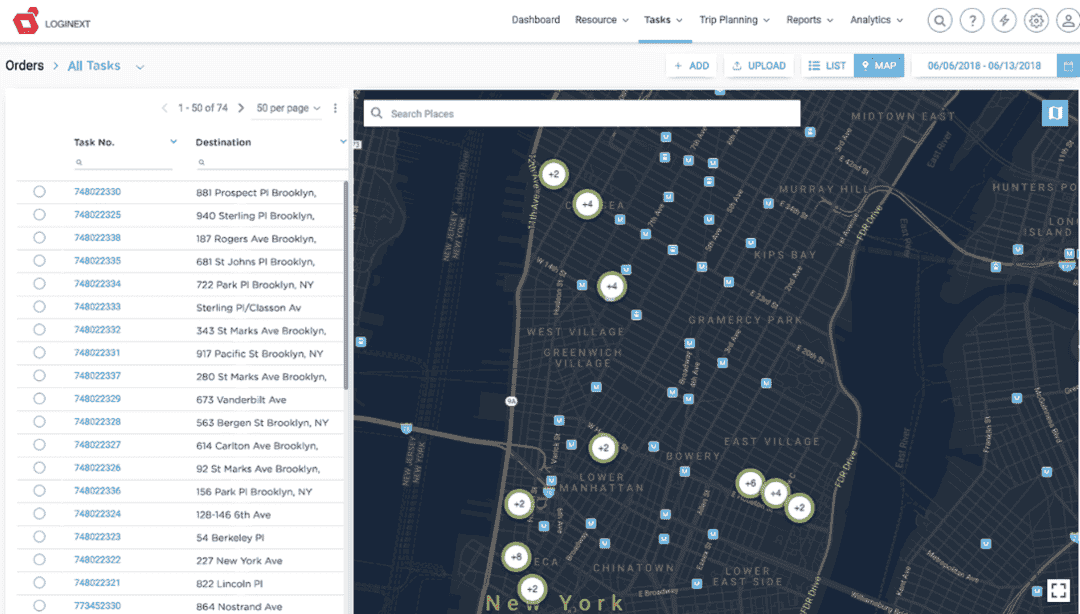Switch to the LIST view tab
The image size is (1080, 614).
[x=827, y=65]
